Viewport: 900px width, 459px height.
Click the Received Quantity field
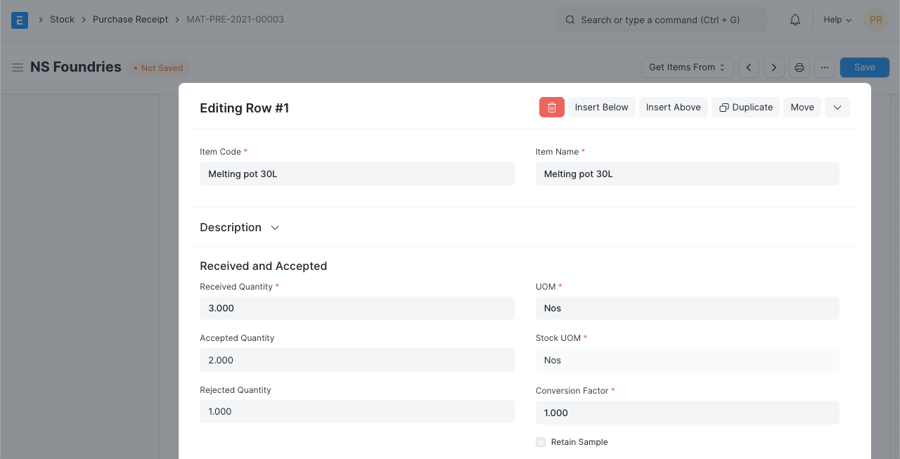(x=357, y=308)
